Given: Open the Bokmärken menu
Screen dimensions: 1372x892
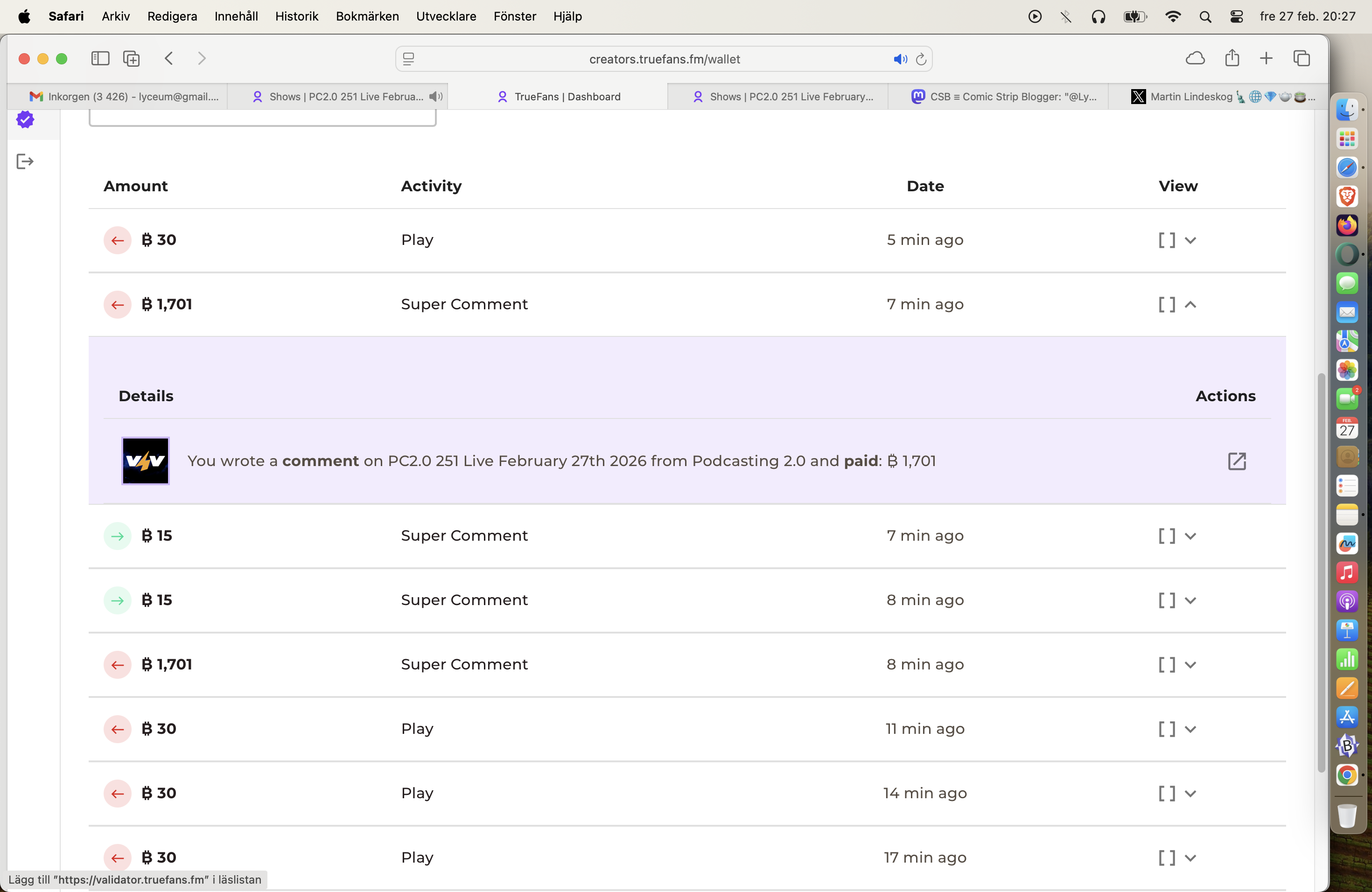Looking at the screenshot, I should click(x=367, y=16).
